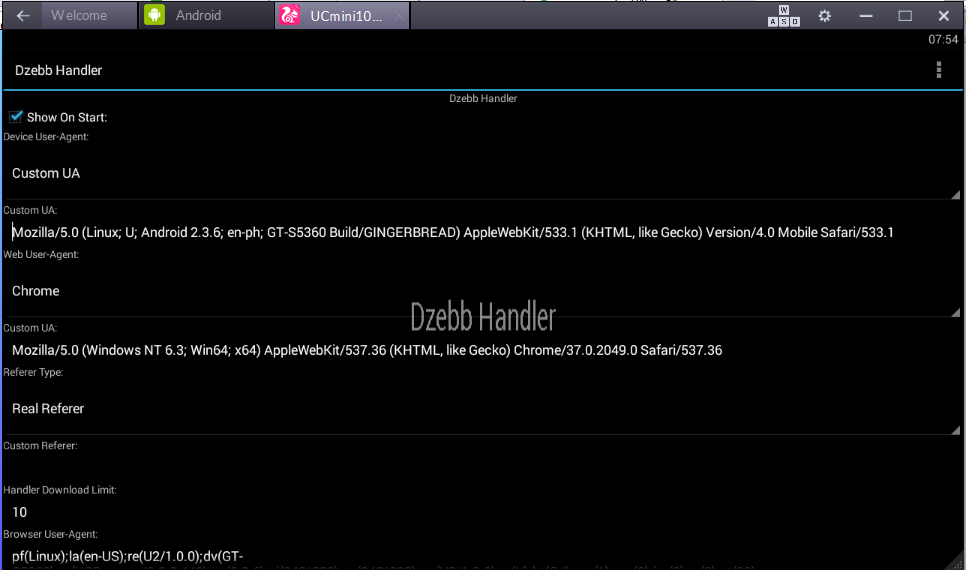Screen dimensions: 966x570
Task: Click the Referer Type label
Action: [x=33, y=372]
